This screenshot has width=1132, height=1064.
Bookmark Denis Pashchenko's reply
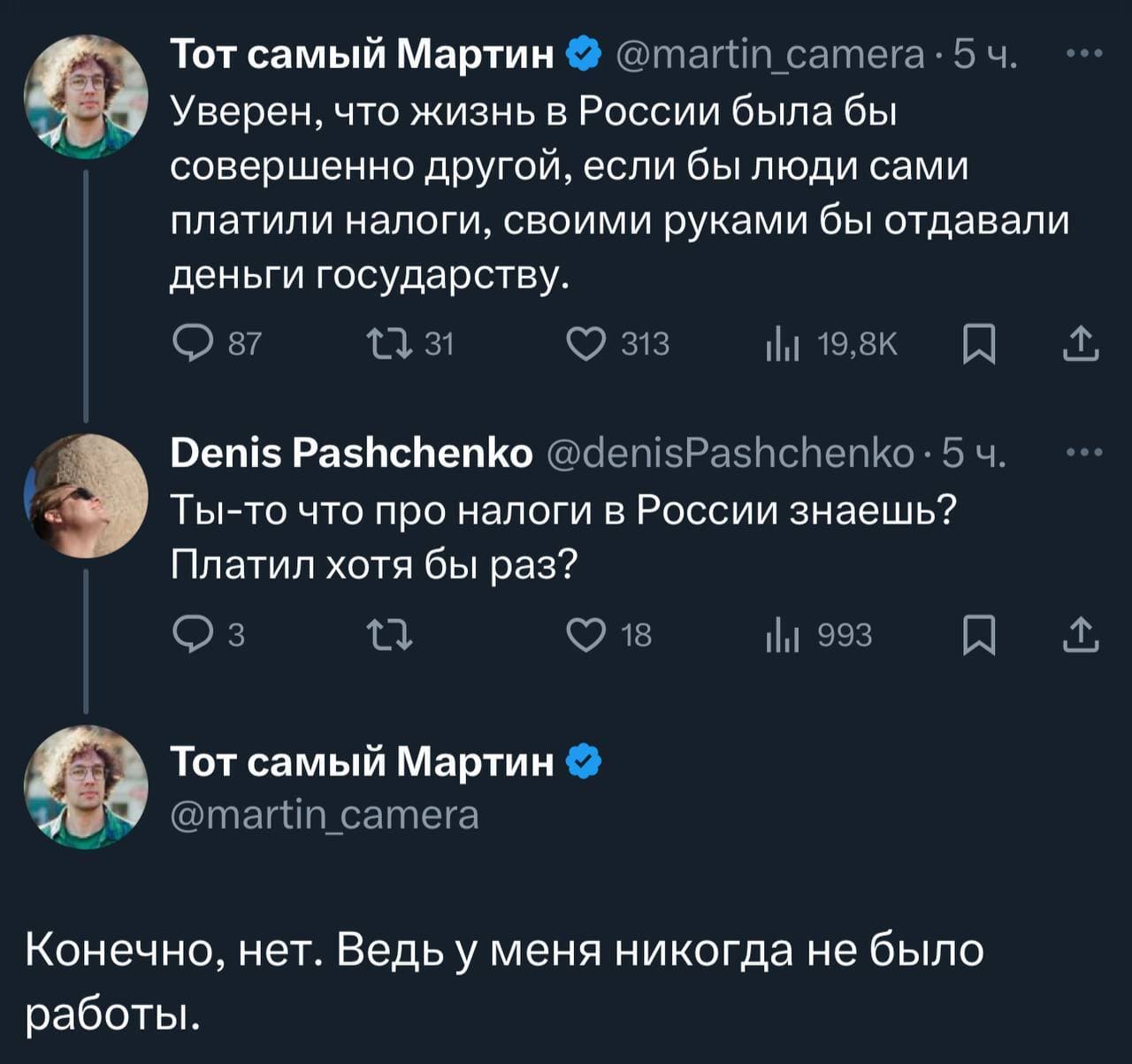979,635
